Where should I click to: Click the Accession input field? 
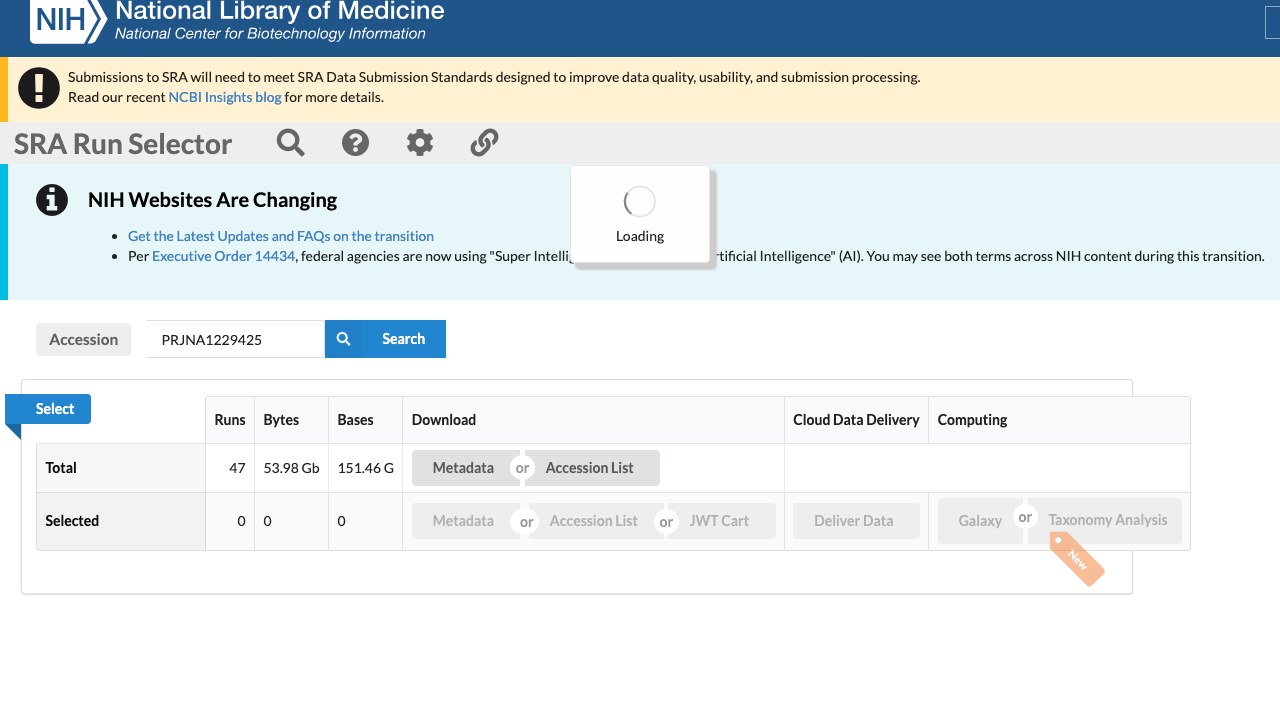pyautogui.click(x=235, y=339)
